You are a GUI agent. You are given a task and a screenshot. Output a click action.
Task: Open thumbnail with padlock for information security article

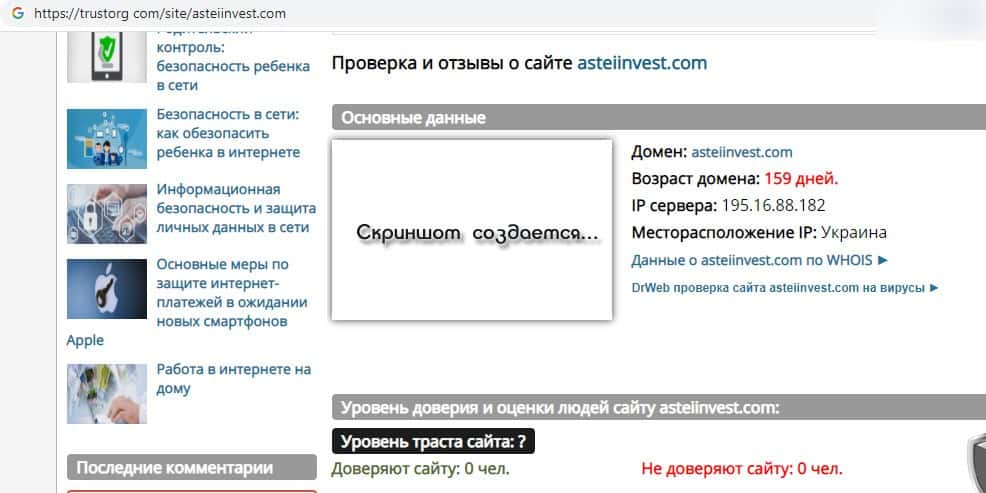click(x=107, y=214)
